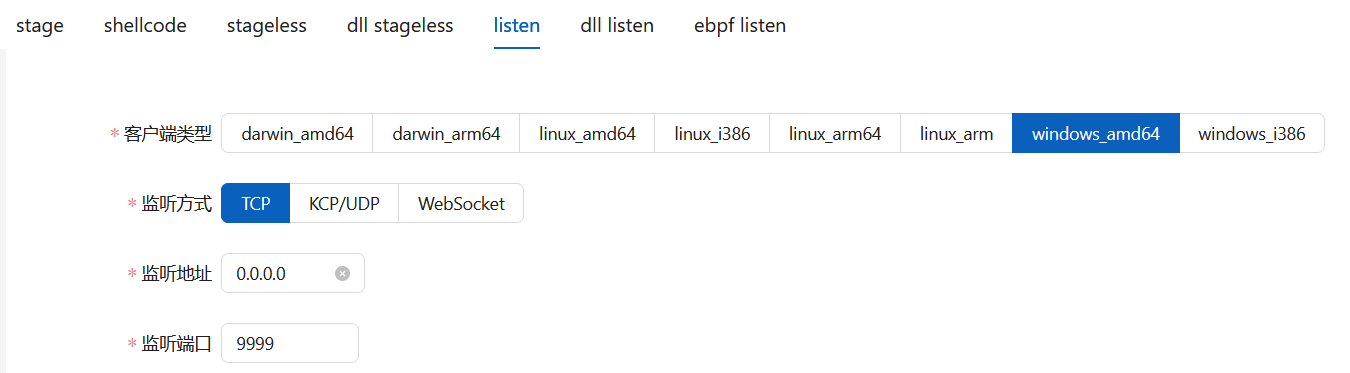
Task: Select linux_amd64 as client type
Action: (587, 133)
